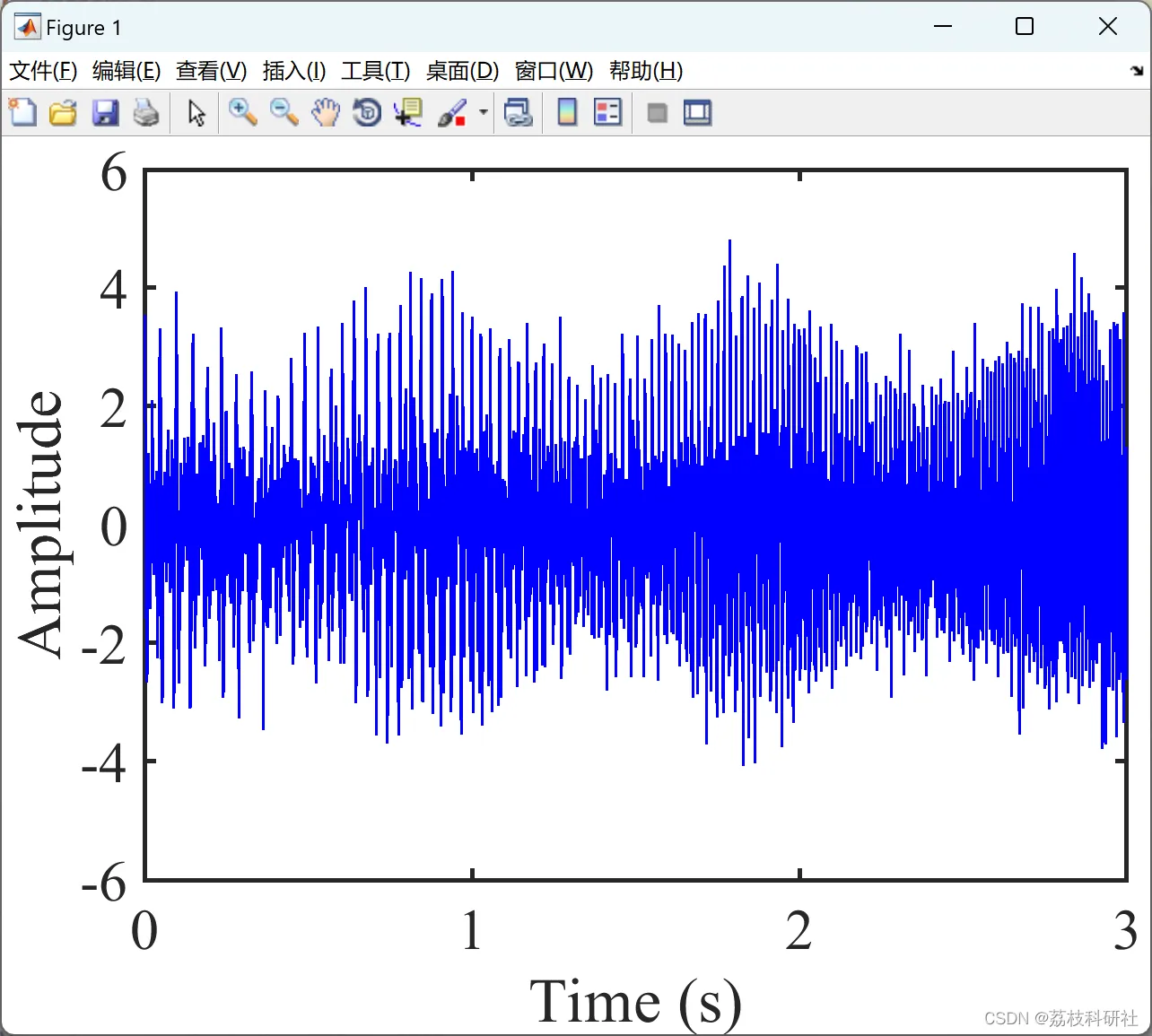
Task: Activate the Zoom In tool
Action: [x=242, y=112]
